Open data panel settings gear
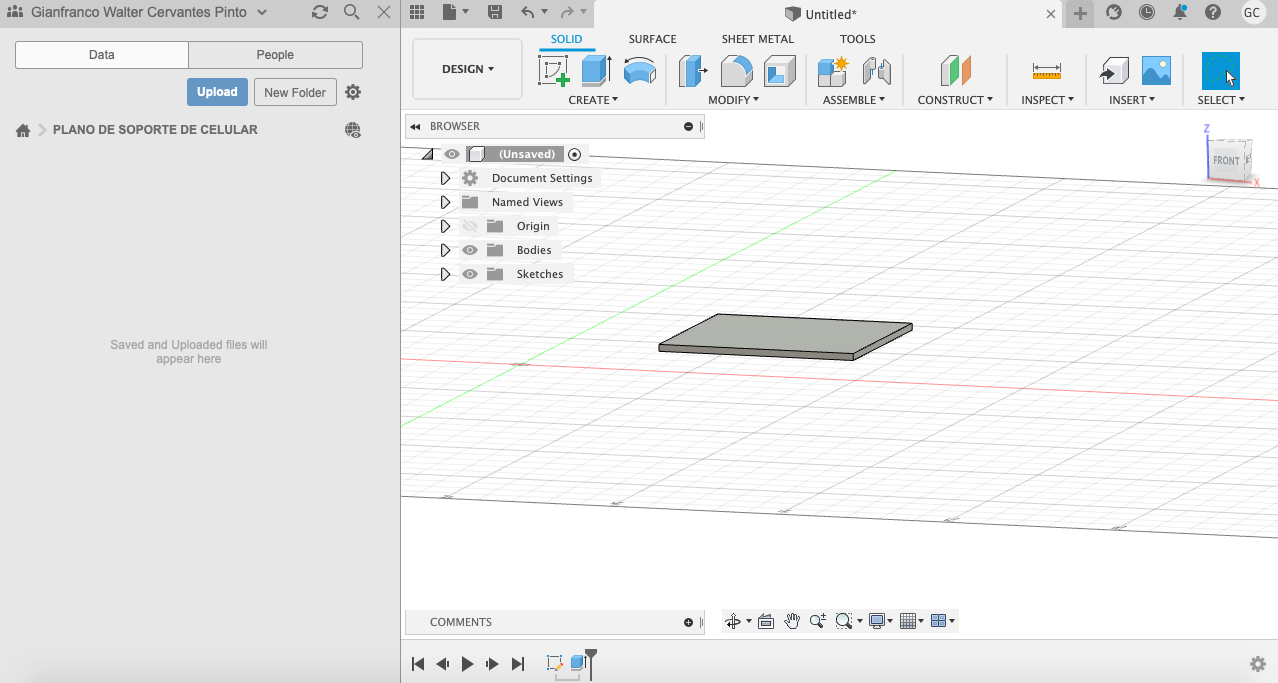Viewport: 1278px width, 683px height. coord(353,92)
